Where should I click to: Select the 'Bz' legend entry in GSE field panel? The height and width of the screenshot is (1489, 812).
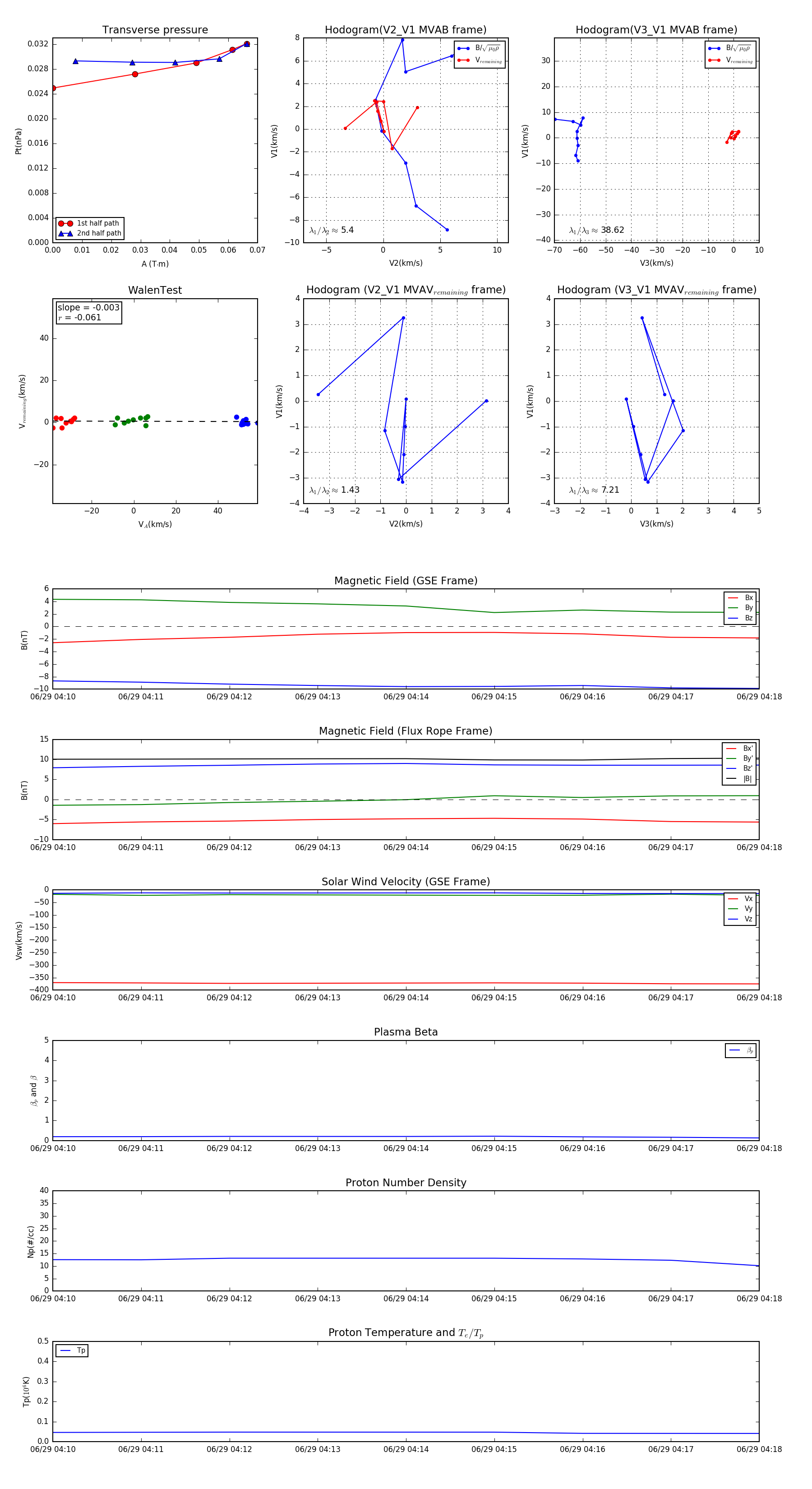click(740, 618)
